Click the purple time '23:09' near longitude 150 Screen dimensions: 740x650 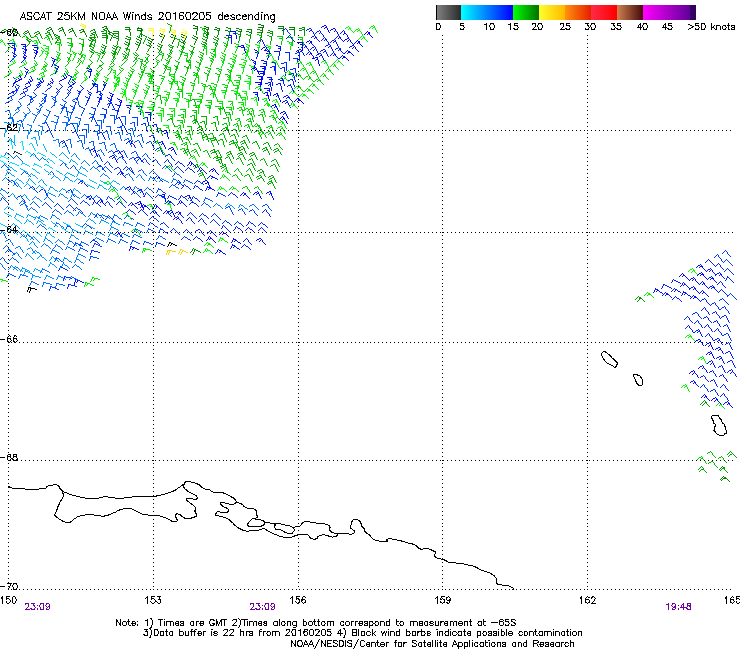(37, 607)
